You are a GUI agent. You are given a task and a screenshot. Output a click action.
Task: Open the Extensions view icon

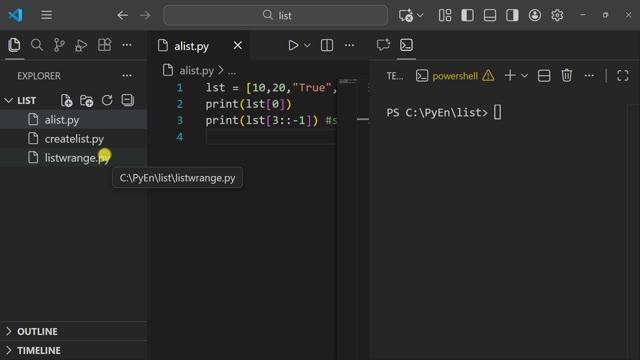click(104, 45)
